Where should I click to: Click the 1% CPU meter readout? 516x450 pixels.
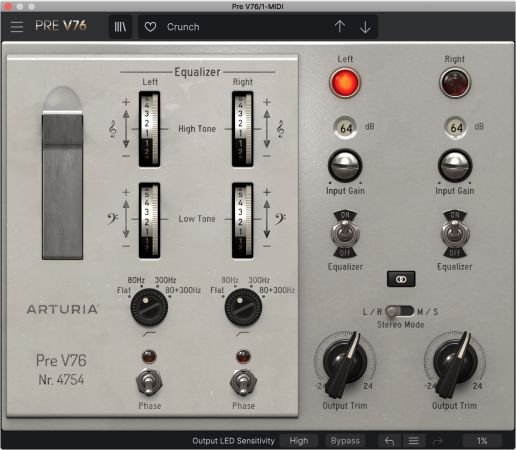[x=482, y=441]
